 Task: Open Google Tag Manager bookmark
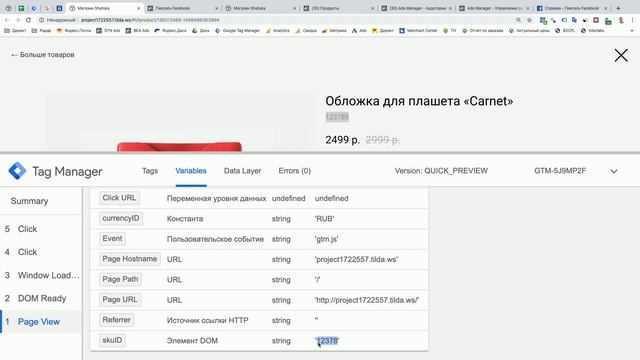tap(237, 31)
